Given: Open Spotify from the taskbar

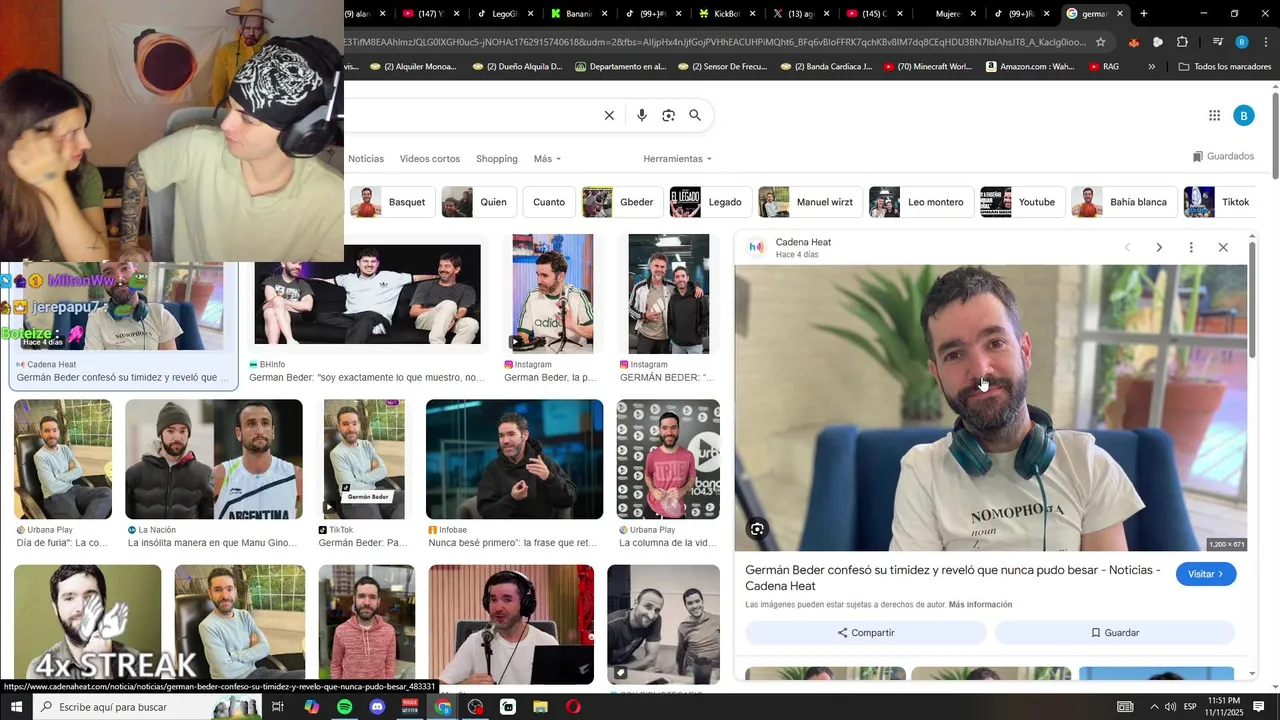Looking at the screenshot, I should coord(344,707).
